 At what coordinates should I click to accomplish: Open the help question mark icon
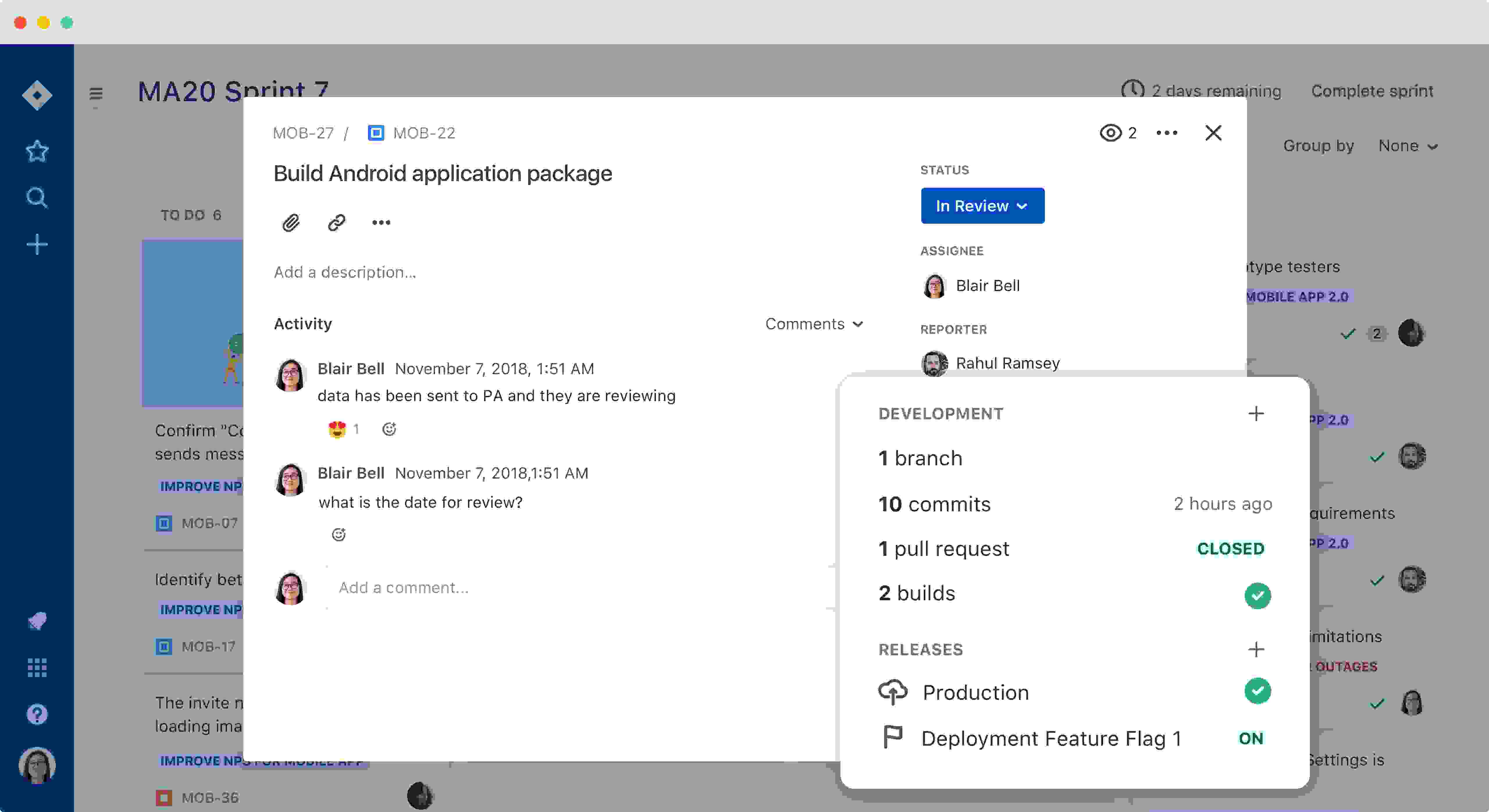[x=37, y=714]
